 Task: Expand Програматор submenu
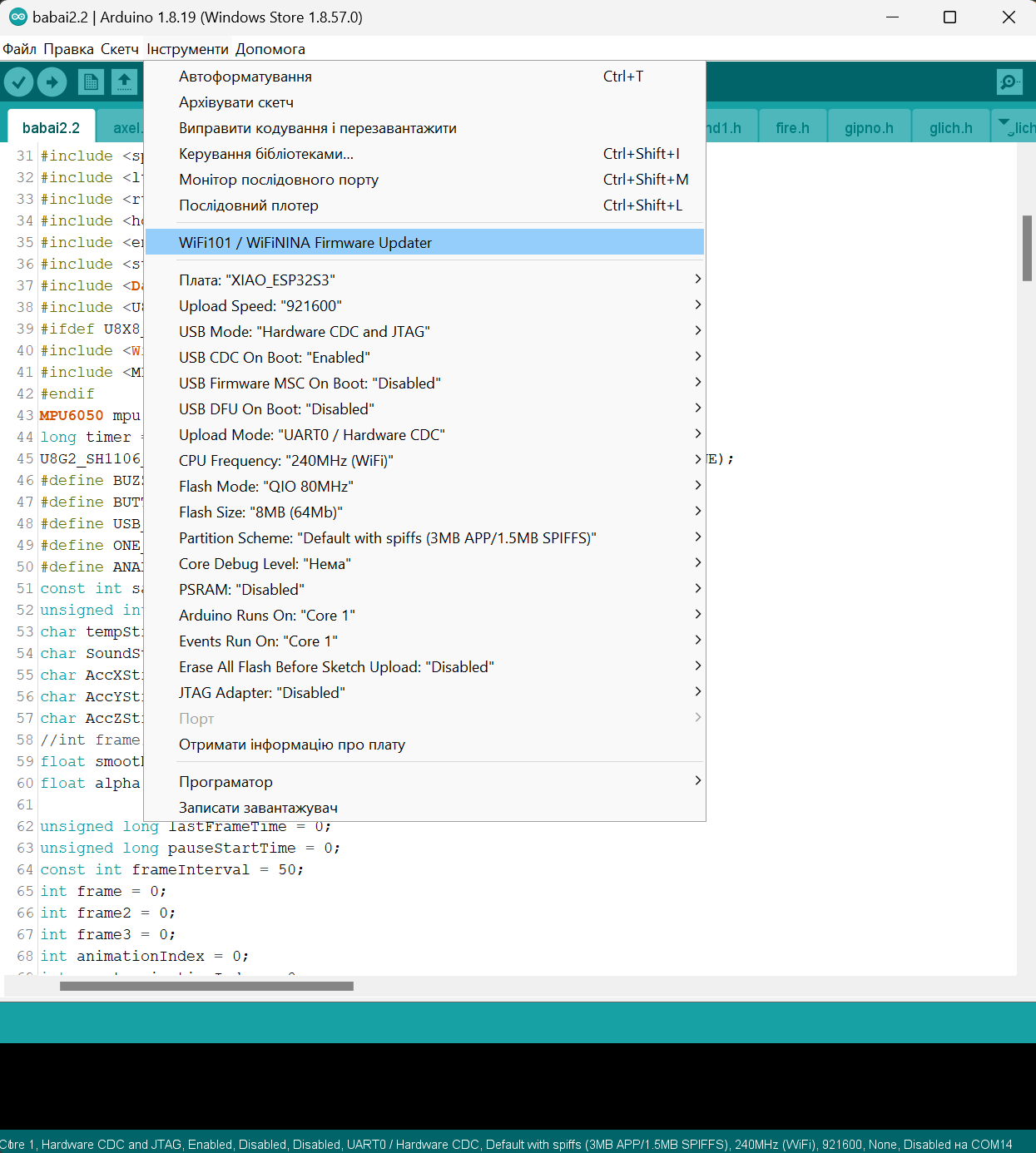point(424,782)
